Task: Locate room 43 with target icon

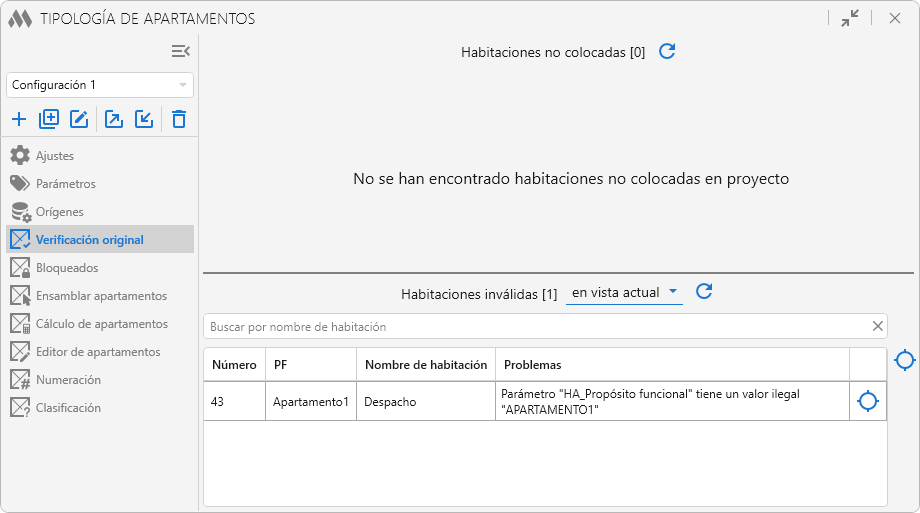Action: tap(867, 401)
